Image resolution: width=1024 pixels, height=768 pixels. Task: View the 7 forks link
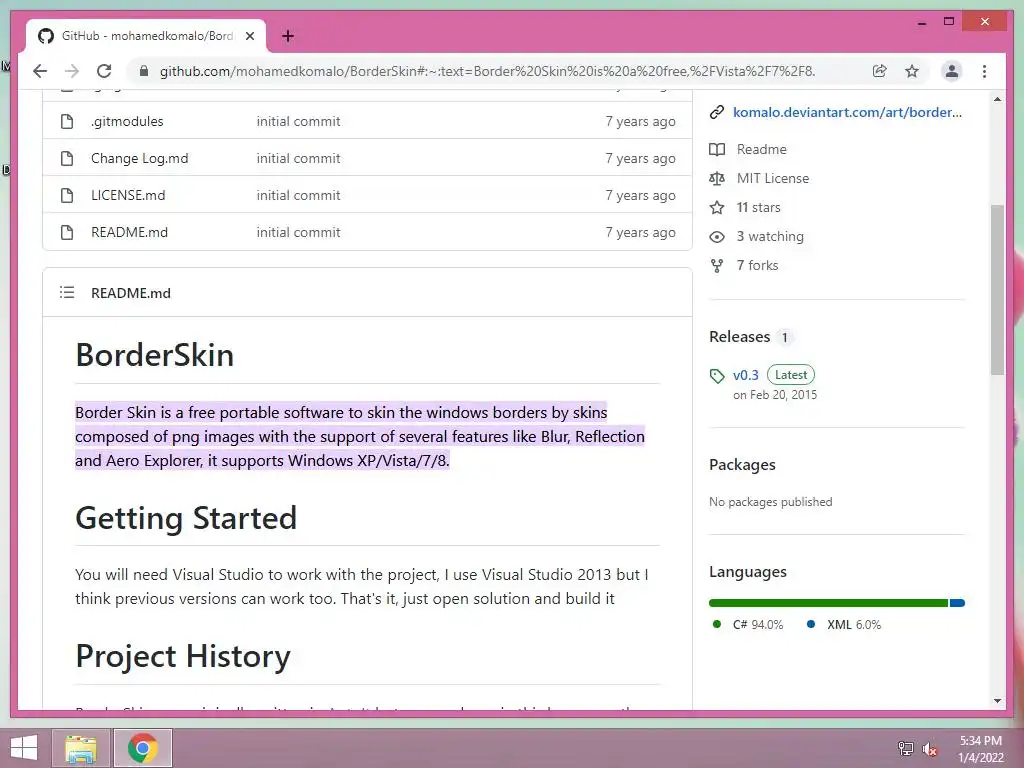pyautogui.click(x=757, y=265)
